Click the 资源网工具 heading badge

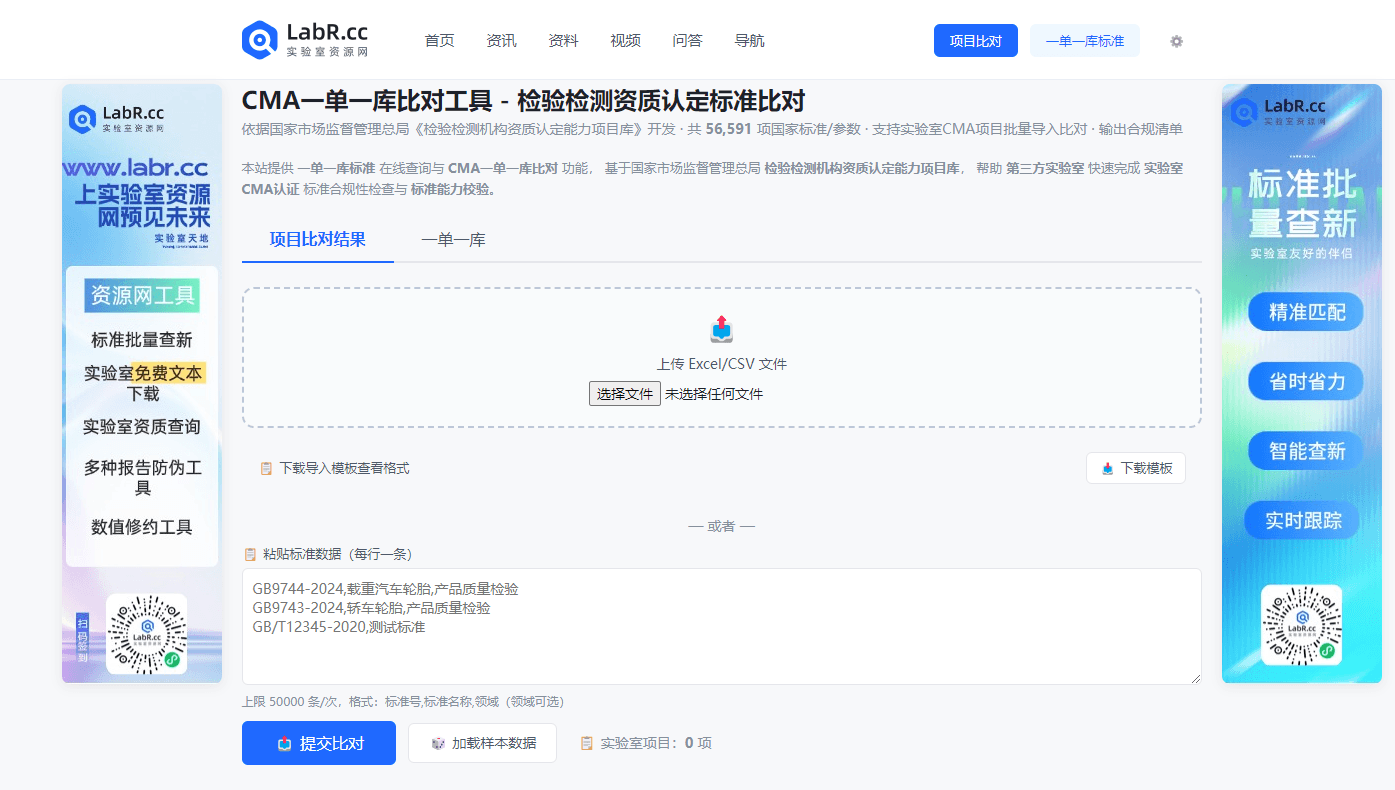click(x=142, y=296)
